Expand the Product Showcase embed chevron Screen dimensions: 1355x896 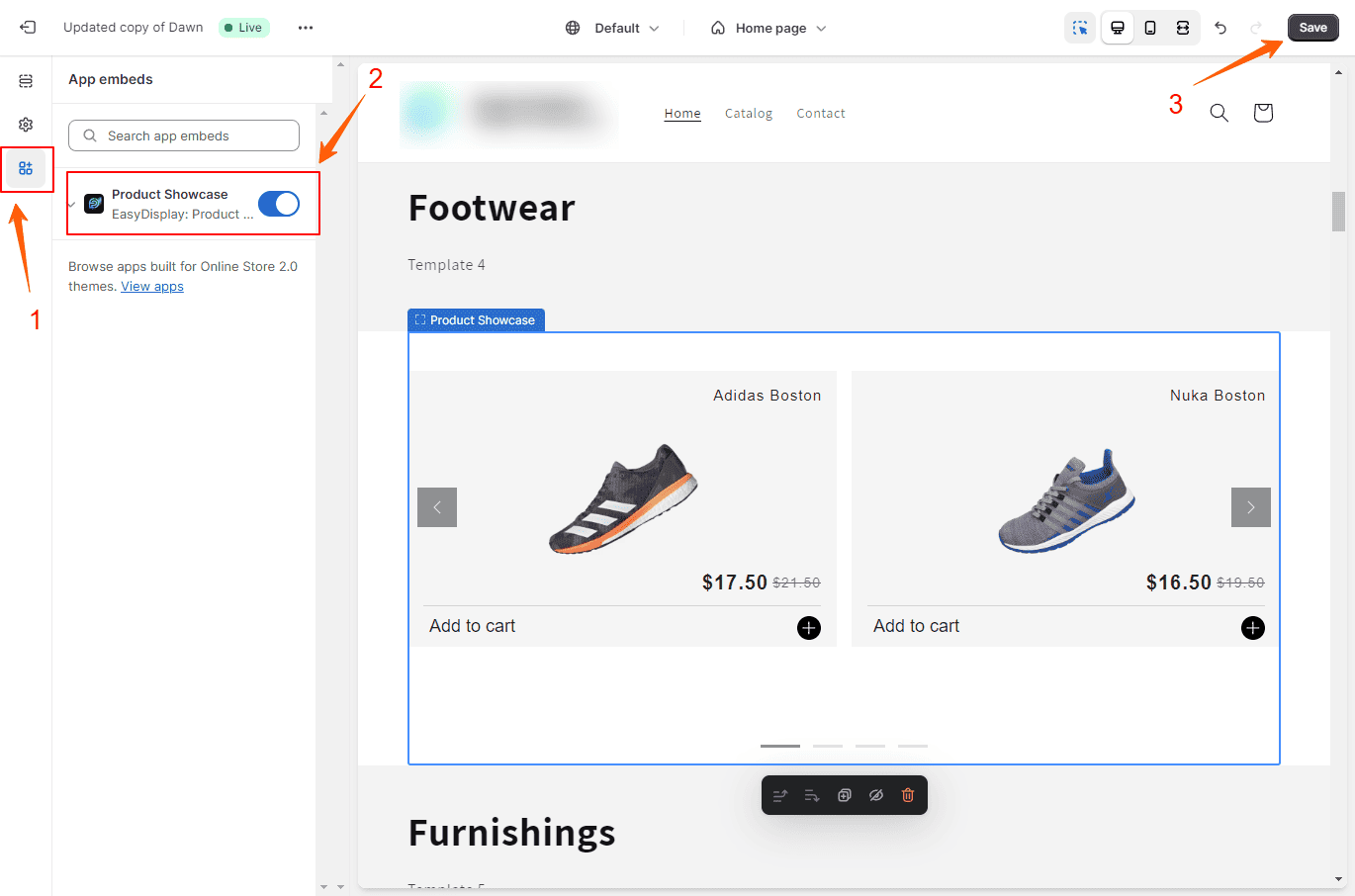pos(71,205)
